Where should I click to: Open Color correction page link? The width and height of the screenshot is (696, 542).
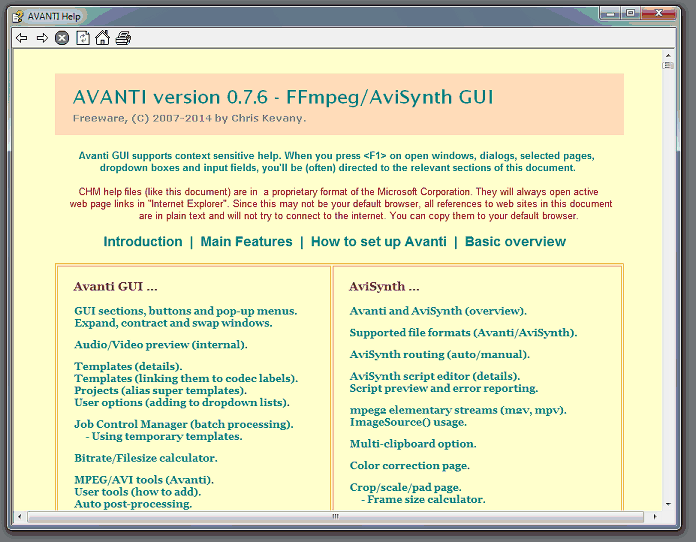point(410,465)
